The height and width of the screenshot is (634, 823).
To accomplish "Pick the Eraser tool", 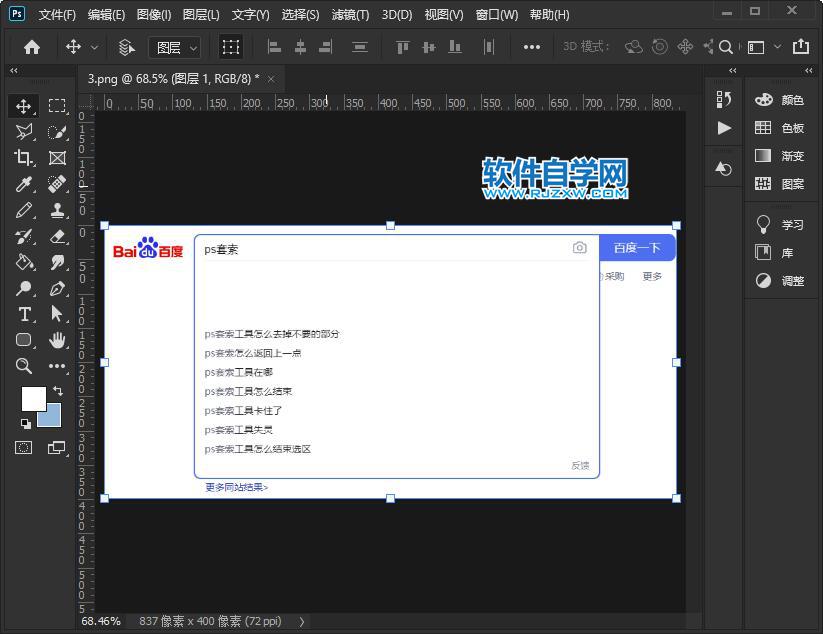I will point(57,236).
